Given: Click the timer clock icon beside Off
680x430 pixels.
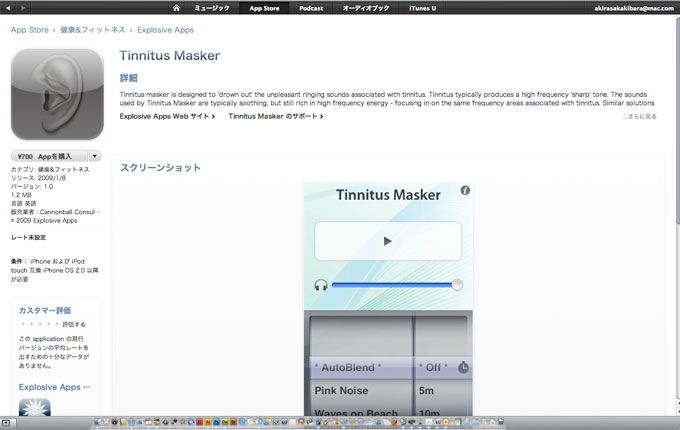Looking at the screenshot, I should click(463, 367).
